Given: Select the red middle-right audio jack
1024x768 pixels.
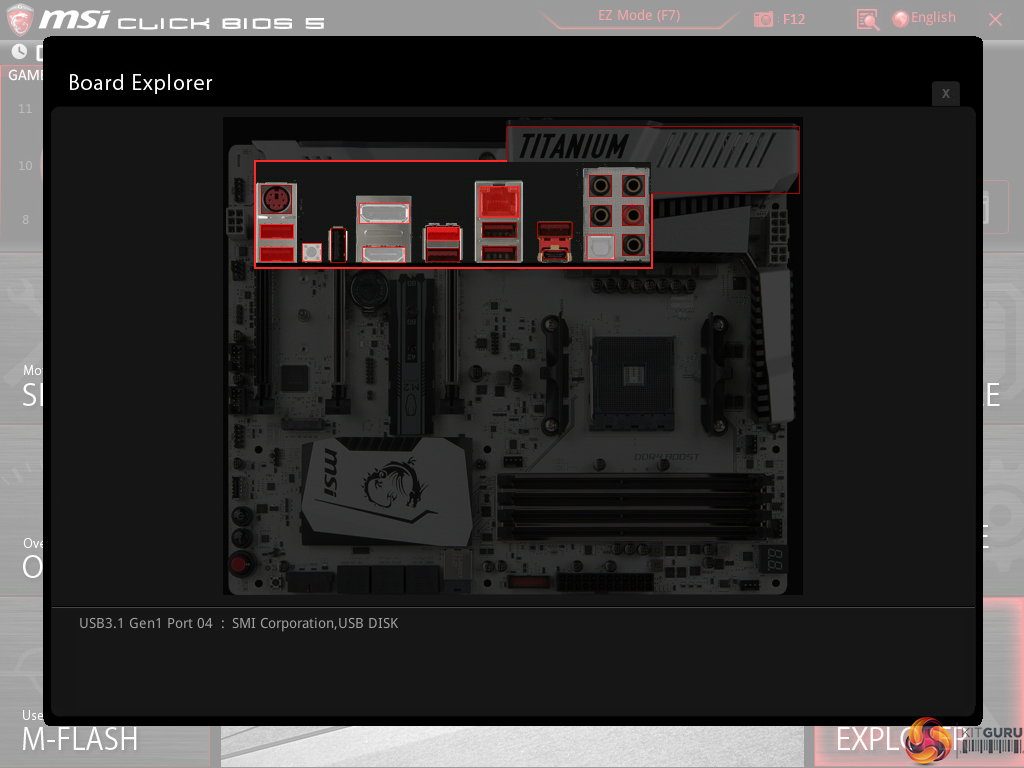Looking at the screenshot, I should coord(633,215).
